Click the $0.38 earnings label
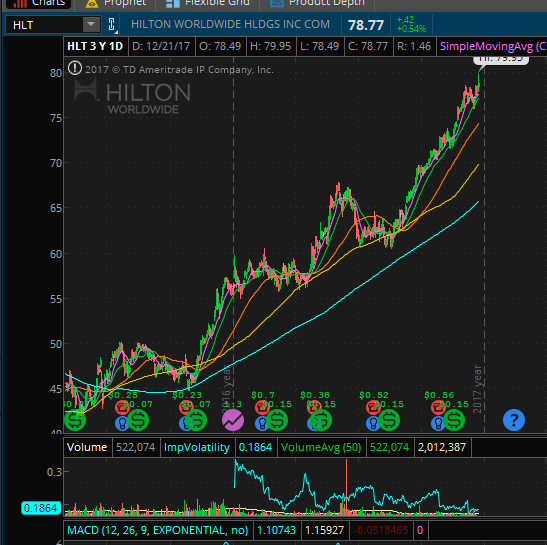Image resolution: width=547 pixels, height=545 pixels. [315, 395]
